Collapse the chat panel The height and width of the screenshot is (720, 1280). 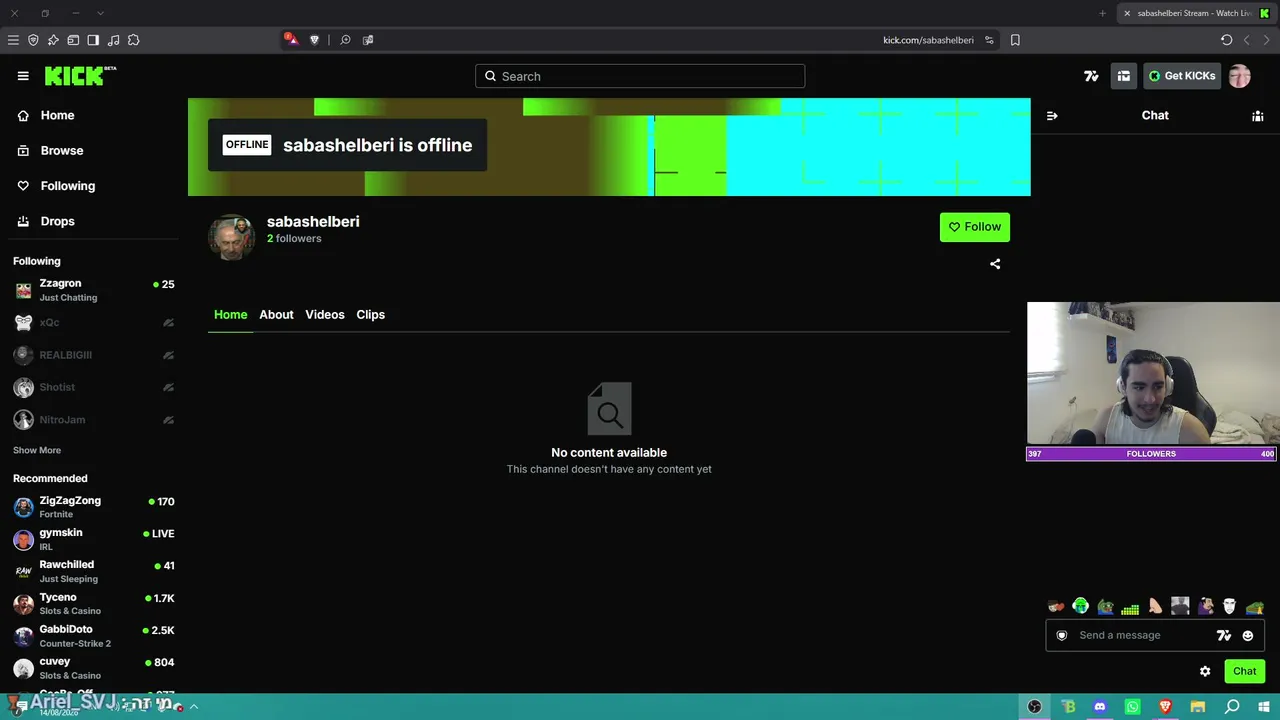coord(1052,116)
